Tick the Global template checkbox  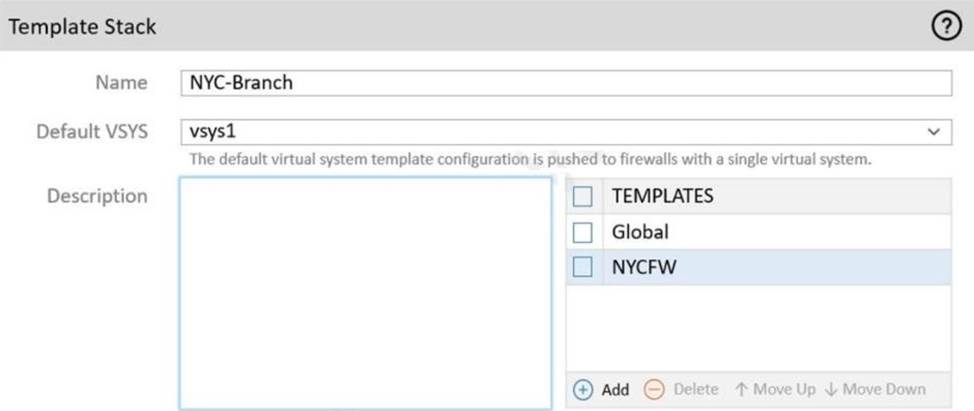tap(583, 232)
